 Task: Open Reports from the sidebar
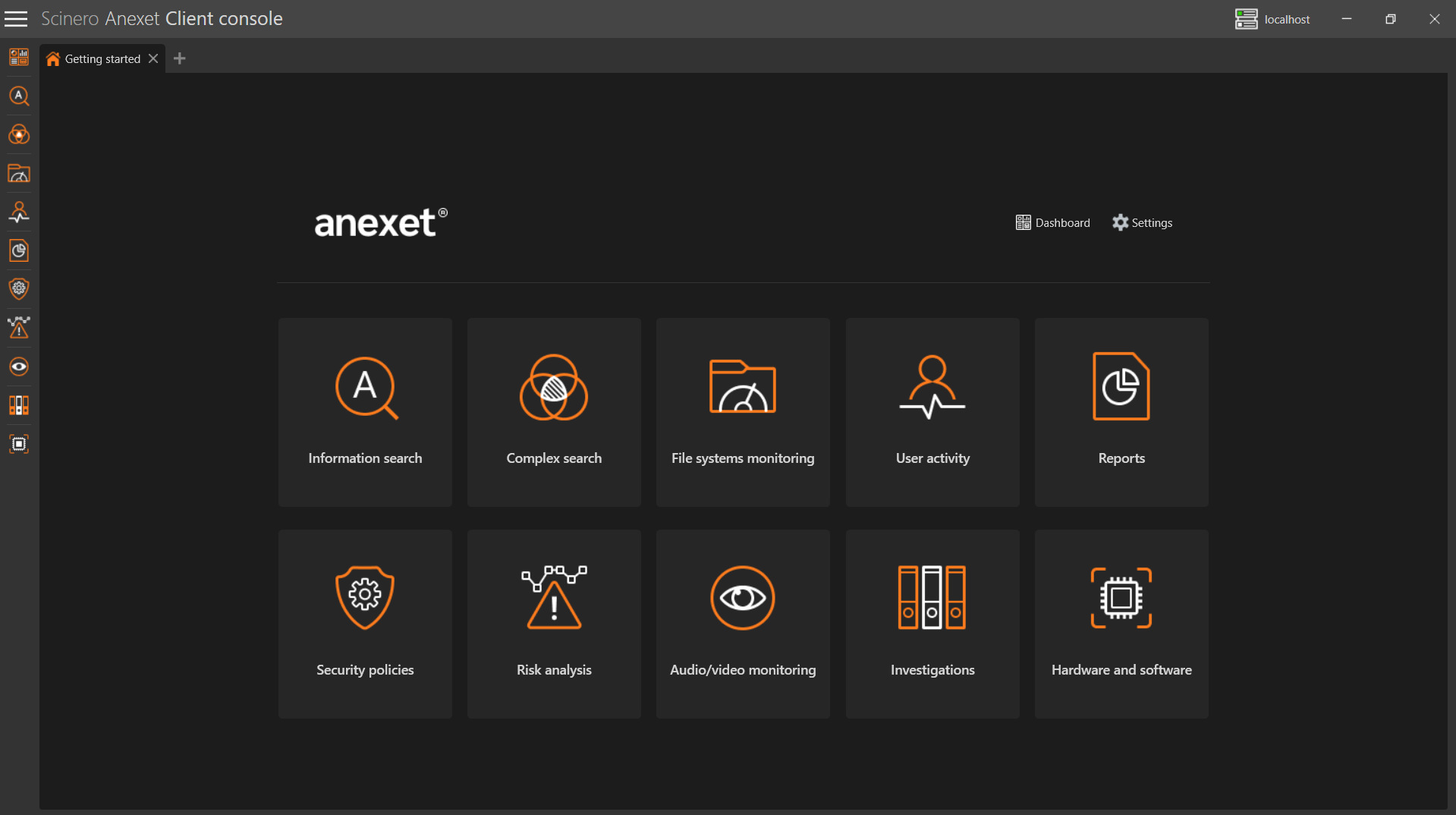point(19,250)
